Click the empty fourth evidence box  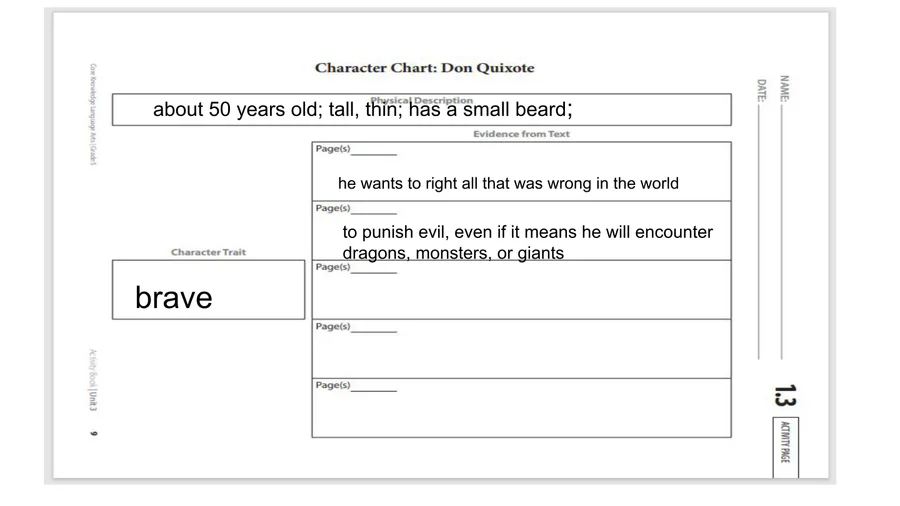coord(521,354)
